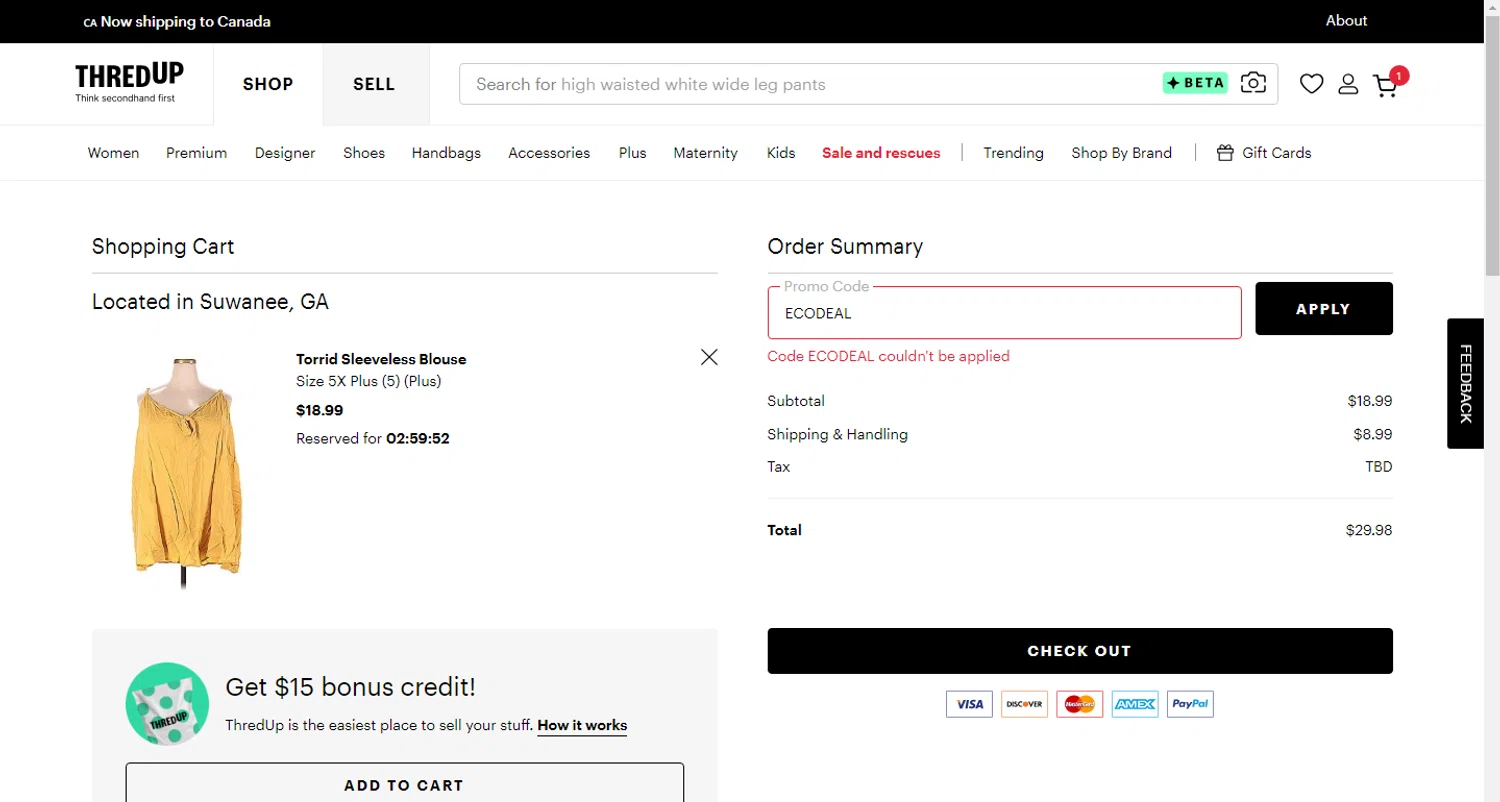Open the Plus category menu
1500x802 pixels.
point(632,153)
